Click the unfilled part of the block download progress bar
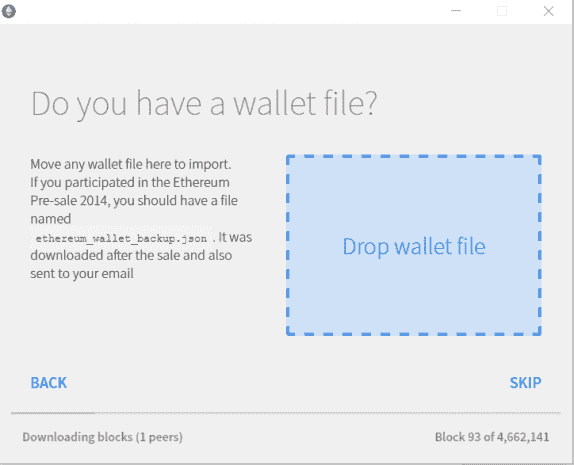This screenshot has width=574, height=465. point(328,413)
